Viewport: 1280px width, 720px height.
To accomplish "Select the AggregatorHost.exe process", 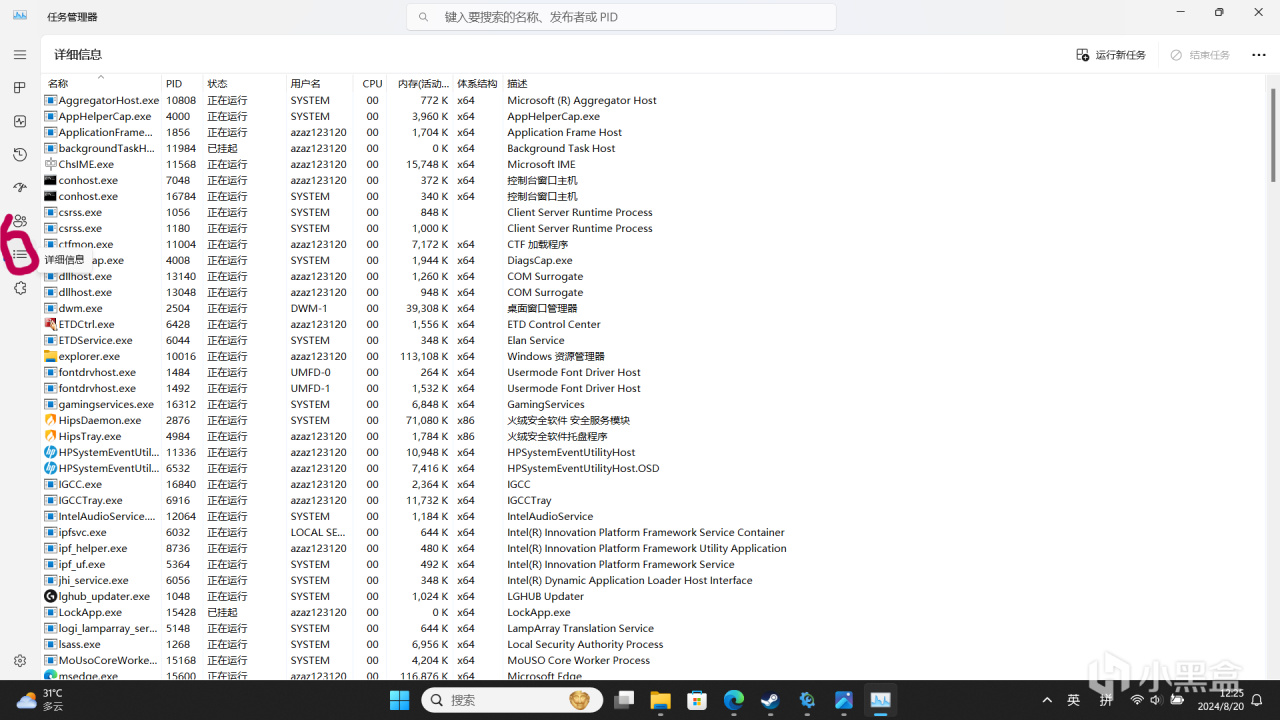I will [109, 100].
